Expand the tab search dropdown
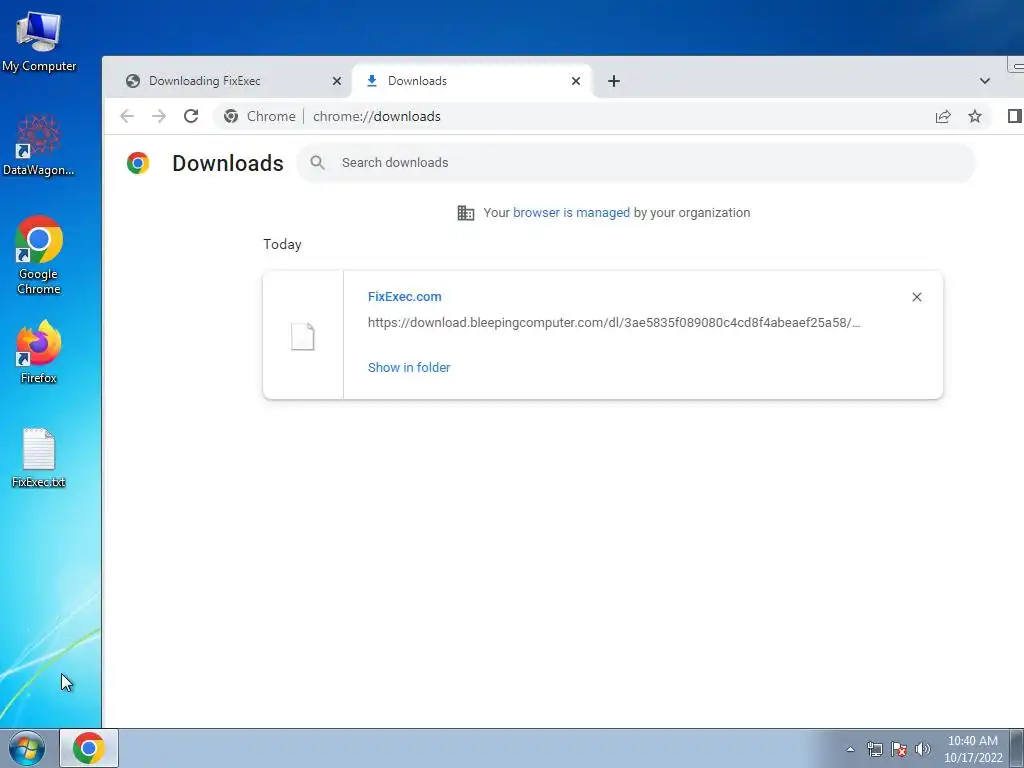The width and height of the screenshot is (1024, 768). pos(985,81)
